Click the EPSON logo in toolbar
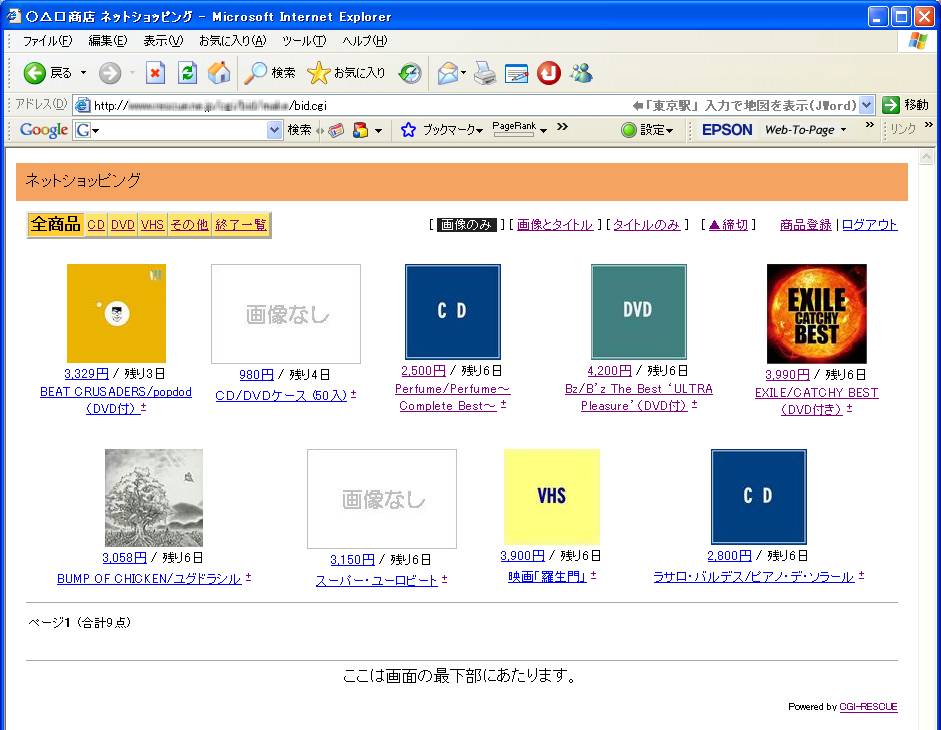The image size is (941, 730). point(727,130)
